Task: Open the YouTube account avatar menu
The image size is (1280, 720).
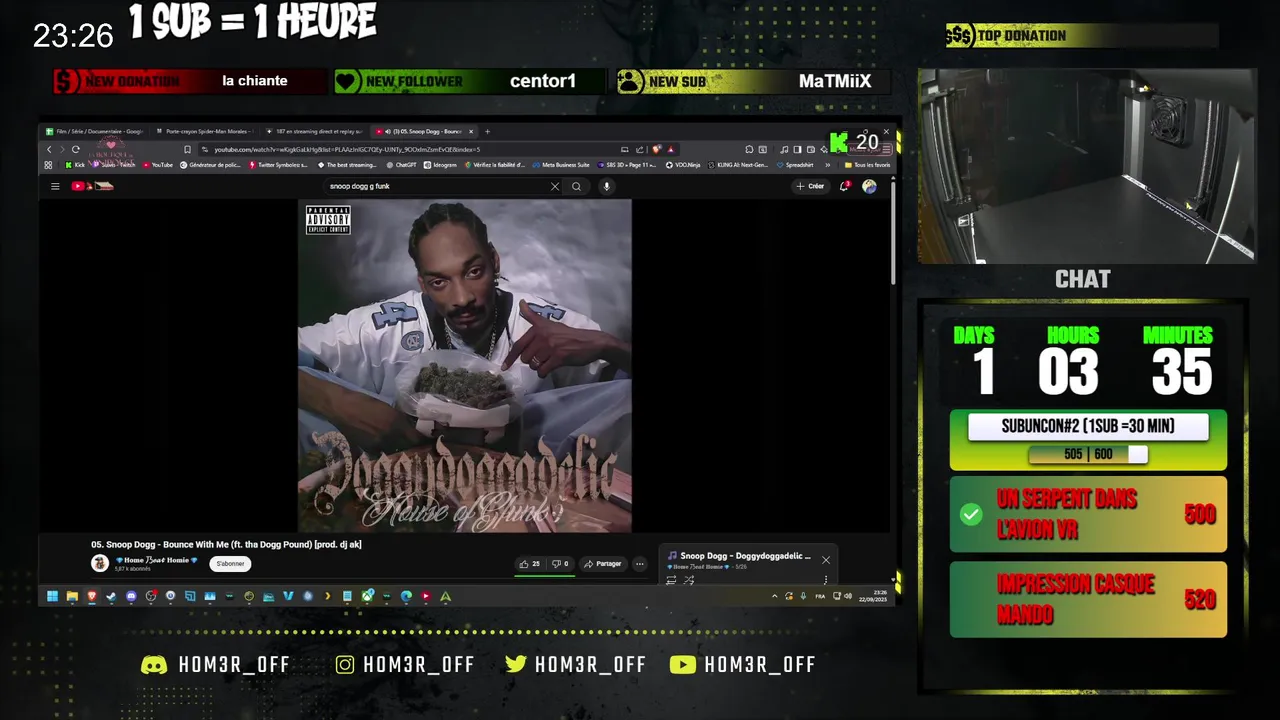Action: tap(869, 186)
